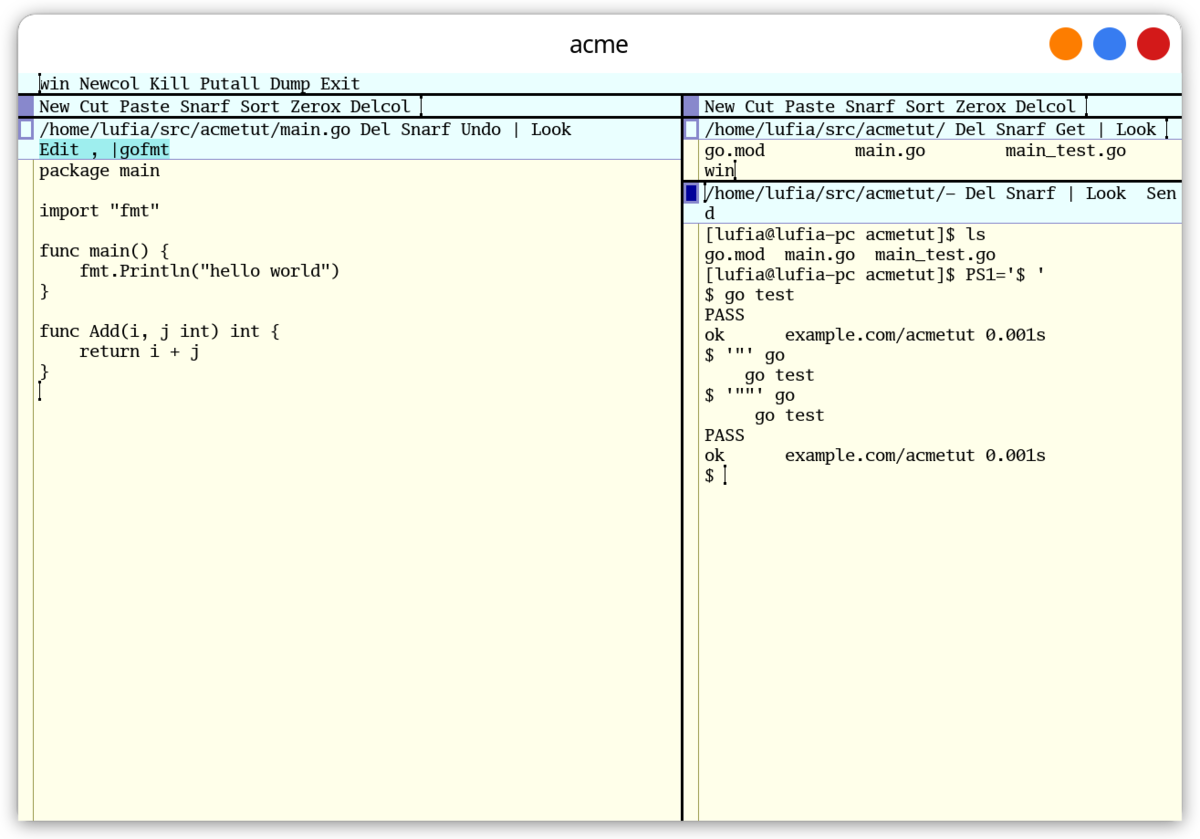Click Cut in the right column tag
The height and width of the screenshot is (839, 1200).
[760, 106]
